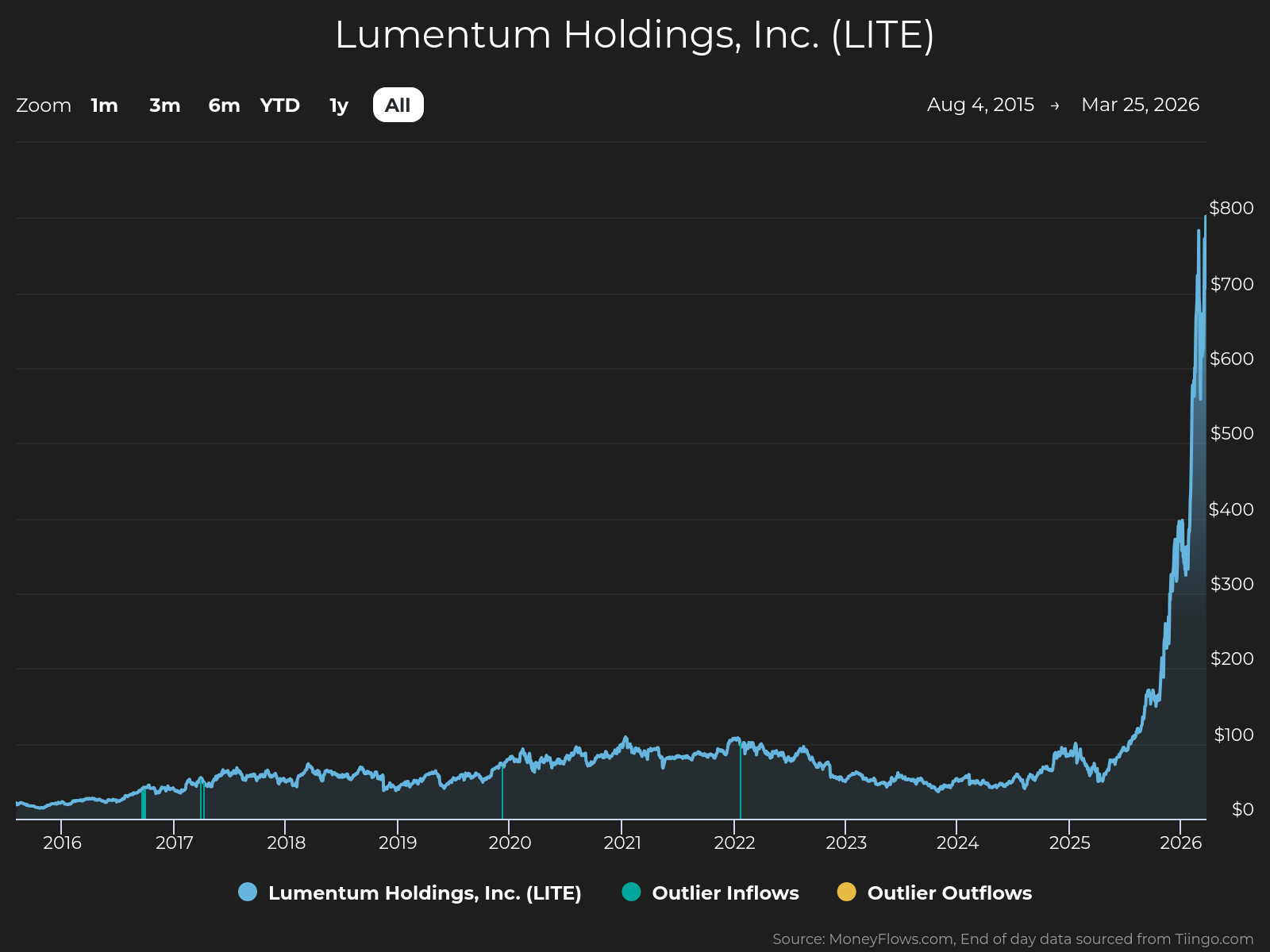
Task: Click the 2021 x-axis label
Action: point(622,843)
